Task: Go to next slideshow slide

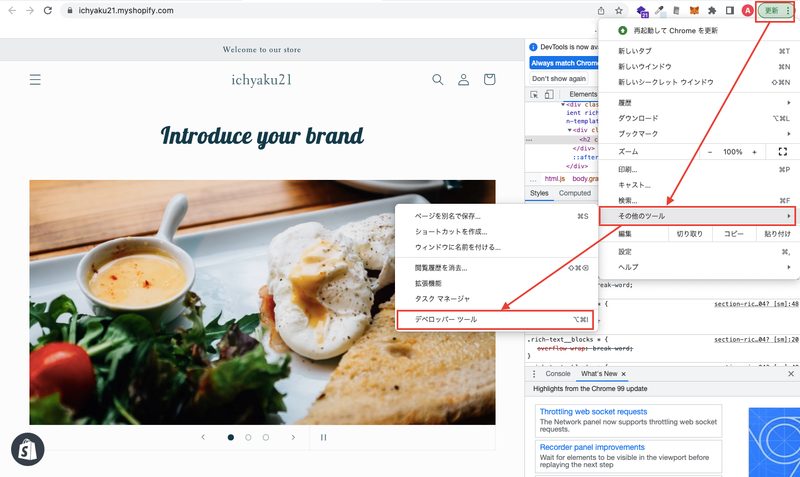Action: pyautogui.click(x=293, y=437)
